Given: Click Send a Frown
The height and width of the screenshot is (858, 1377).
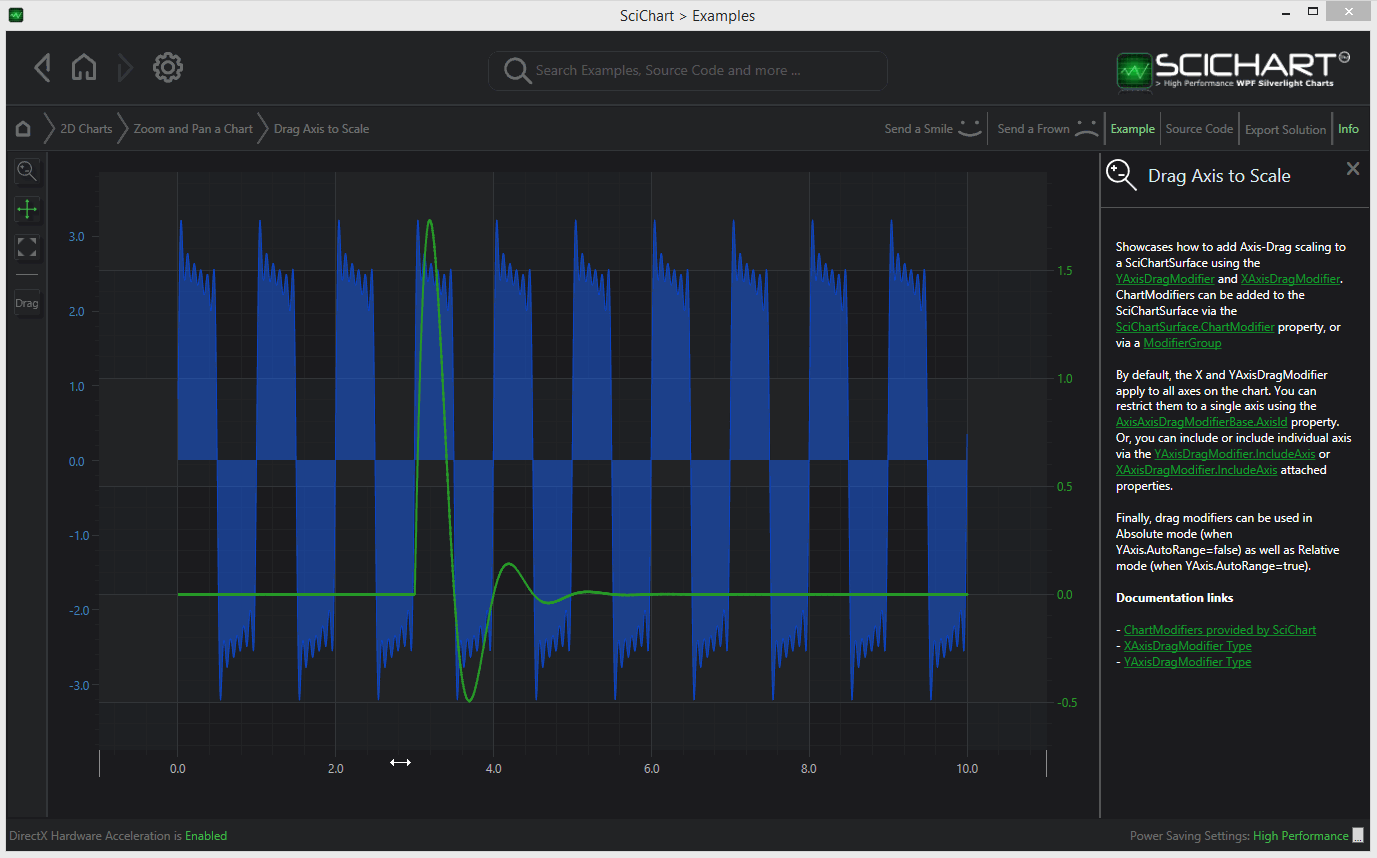Looking at the screenshot, I should [1034, 129].
